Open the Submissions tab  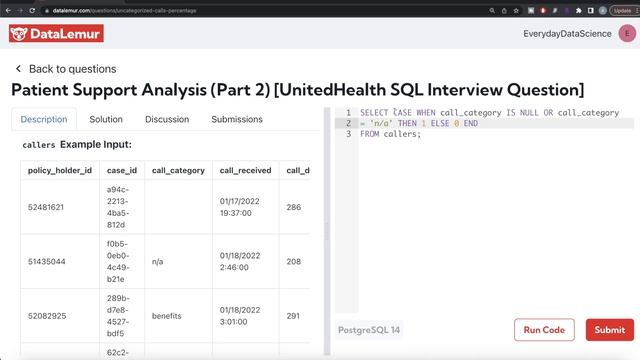(237, 119)
